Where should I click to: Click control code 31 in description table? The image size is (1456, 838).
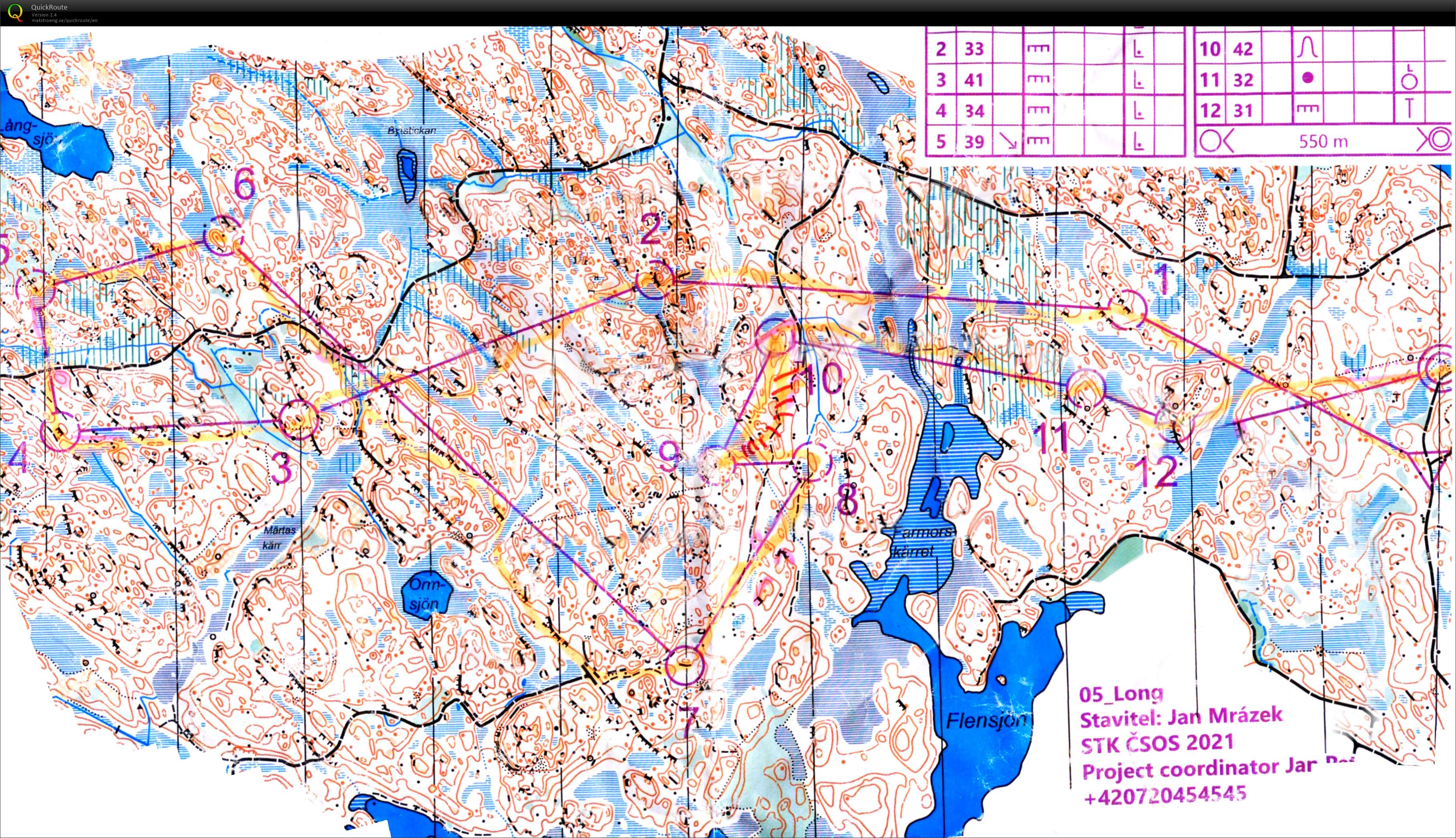pyautogui.click(x=1243, y=111)
